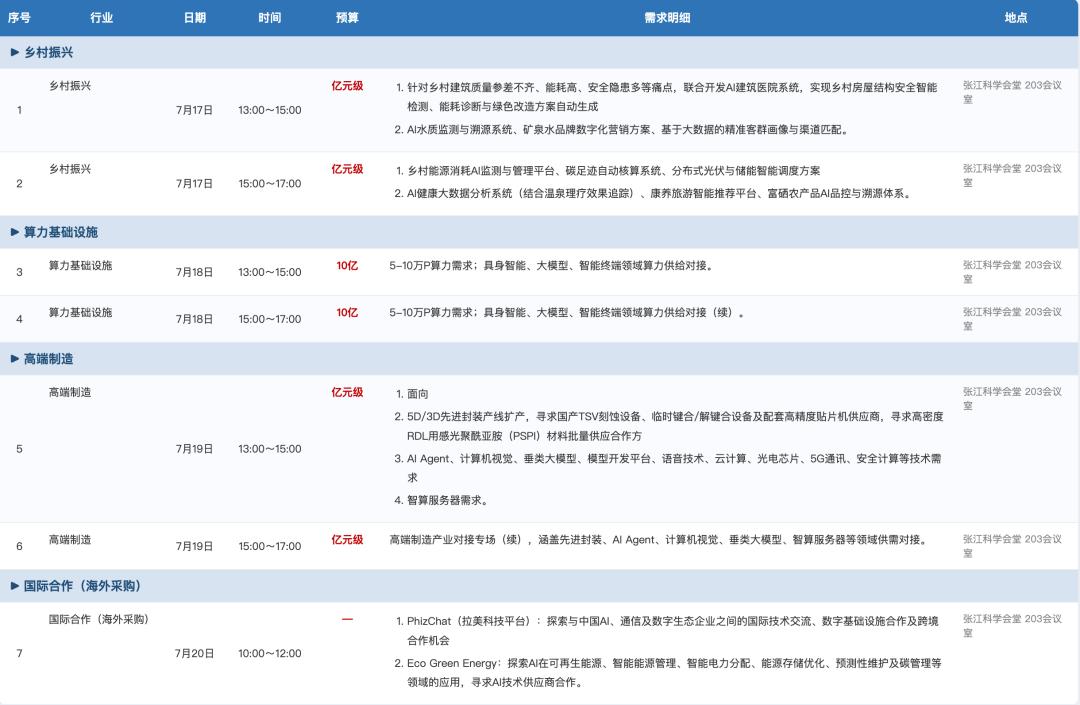This screenshot has height=705, width=1080.
Task: Click 张江科学会堂 203会议室 location in row 1
Action: click(x=1012, y=92)
